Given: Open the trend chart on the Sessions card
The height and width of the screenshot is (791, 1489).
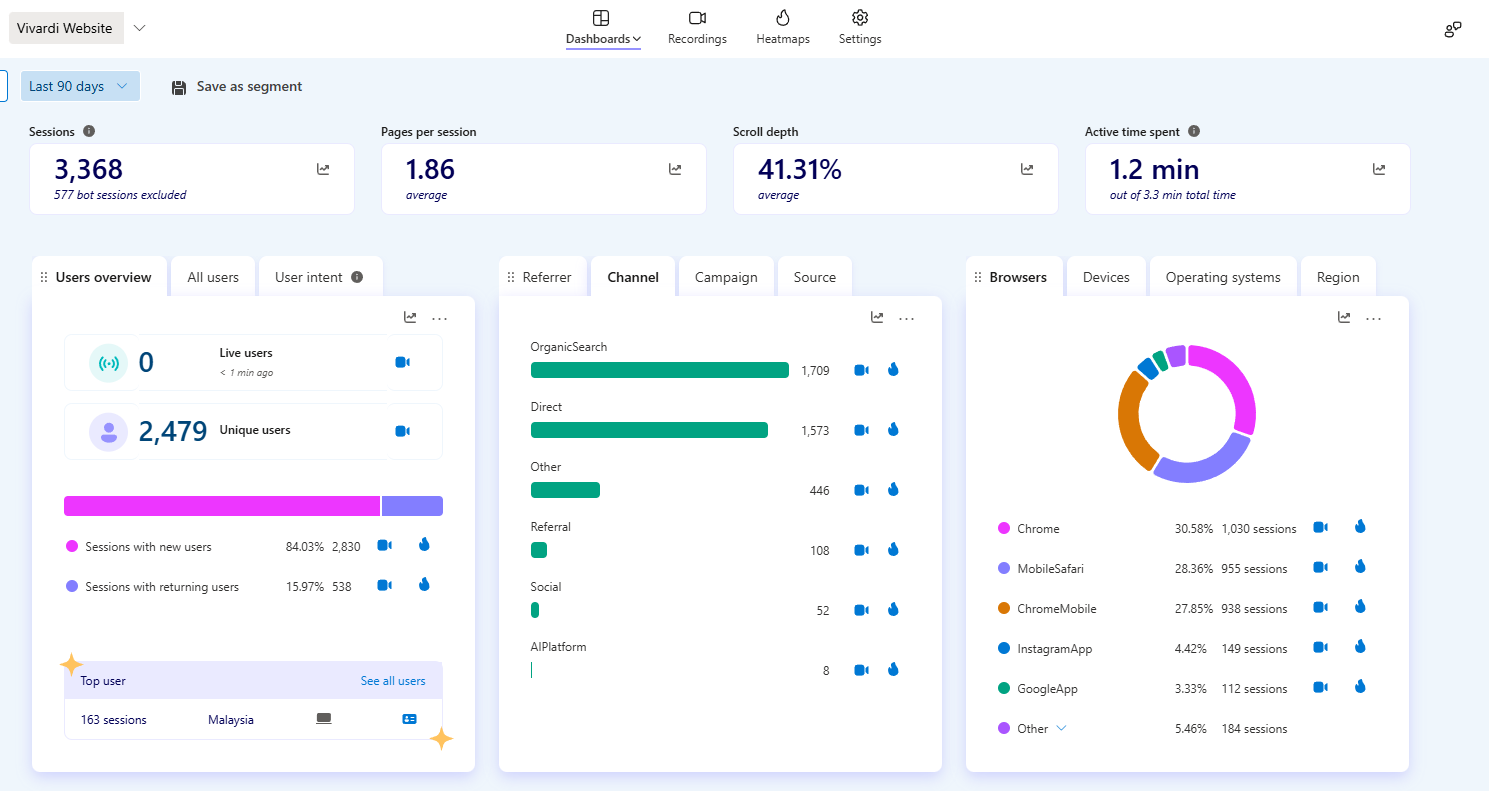Looking at the screenshot, I should coord(323,168).
